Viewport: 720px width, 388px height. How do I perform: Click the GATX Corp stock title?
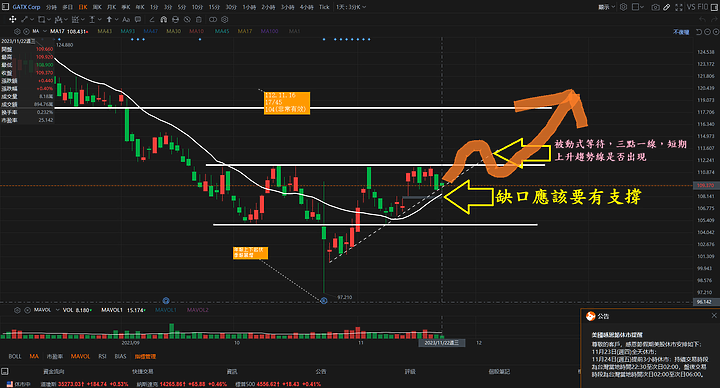[26, 7]
